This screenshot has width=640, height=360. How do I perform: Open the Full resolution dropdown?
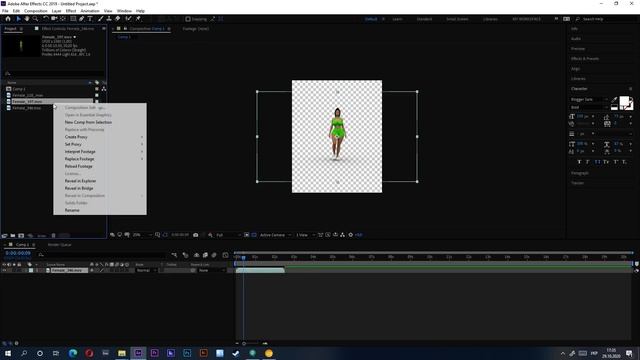228,235
